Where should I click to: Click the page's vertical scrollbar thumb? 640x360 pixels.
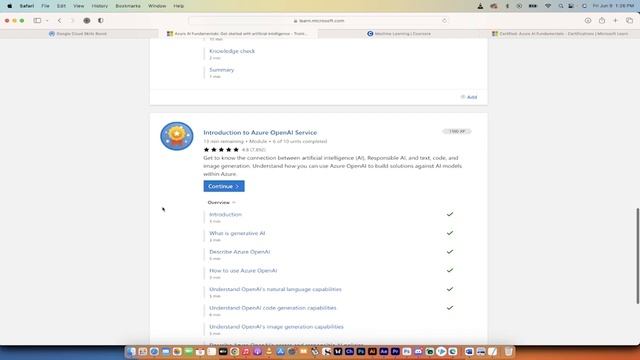tap(638, 256)
